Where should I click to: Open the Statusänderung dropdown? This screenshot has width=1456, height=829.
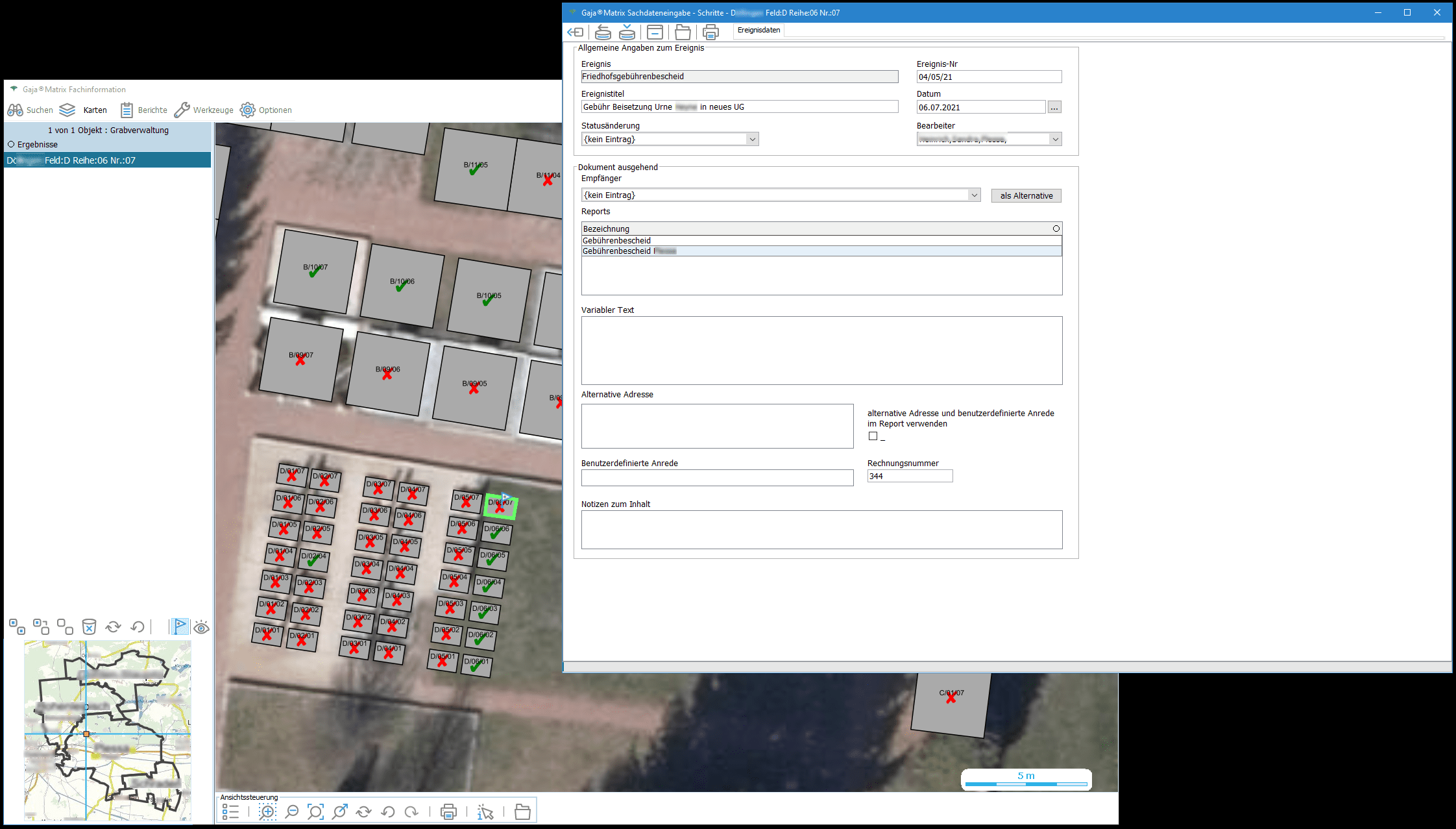(x=752, y=140)
